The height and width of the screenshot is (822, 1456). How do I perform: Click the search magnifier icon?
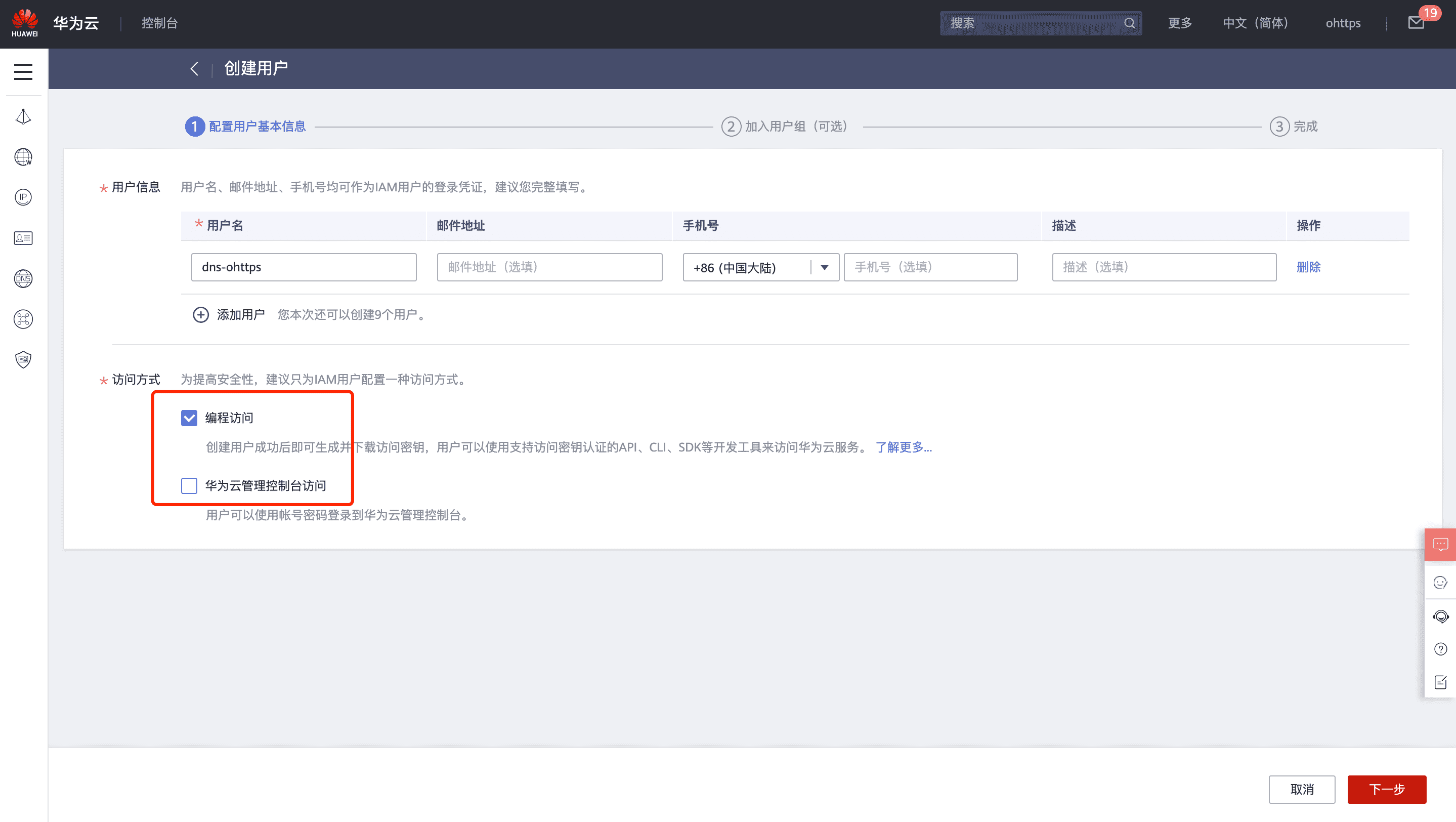click(1129, 23)
